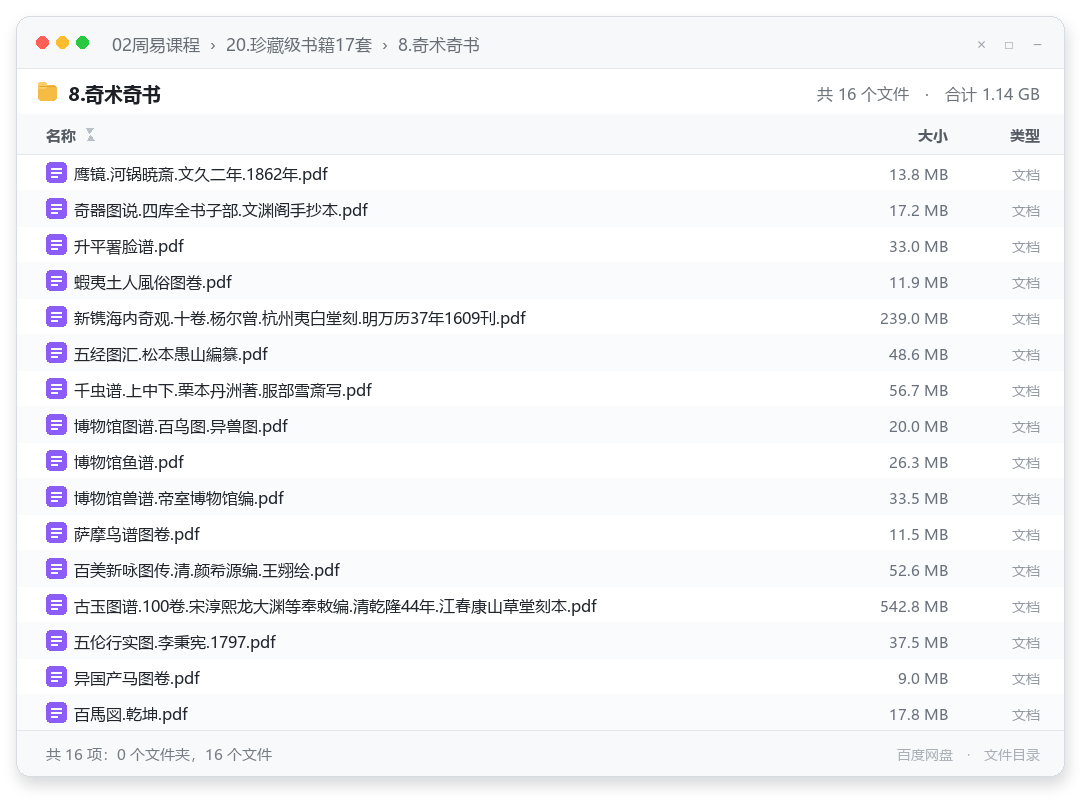
Task: Click the document icon of 博物馆鱼谱.pdf
Action: 56,461
